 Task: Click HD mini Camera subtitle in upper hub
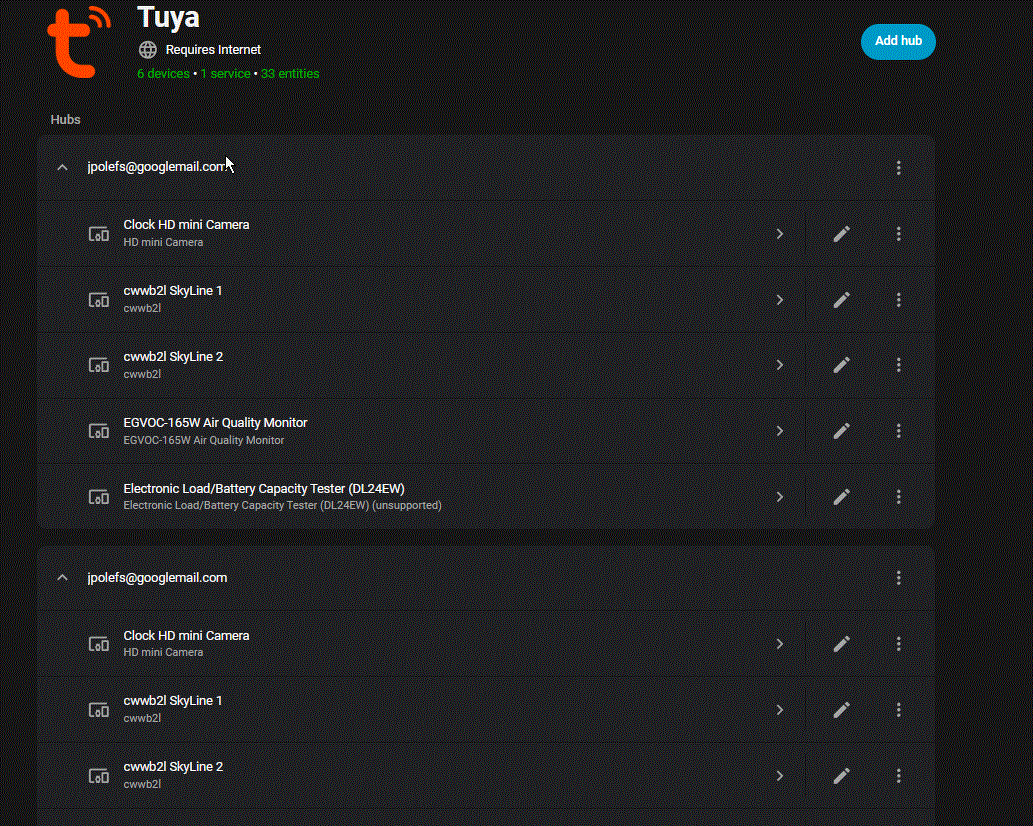click(x=163, y=242)
